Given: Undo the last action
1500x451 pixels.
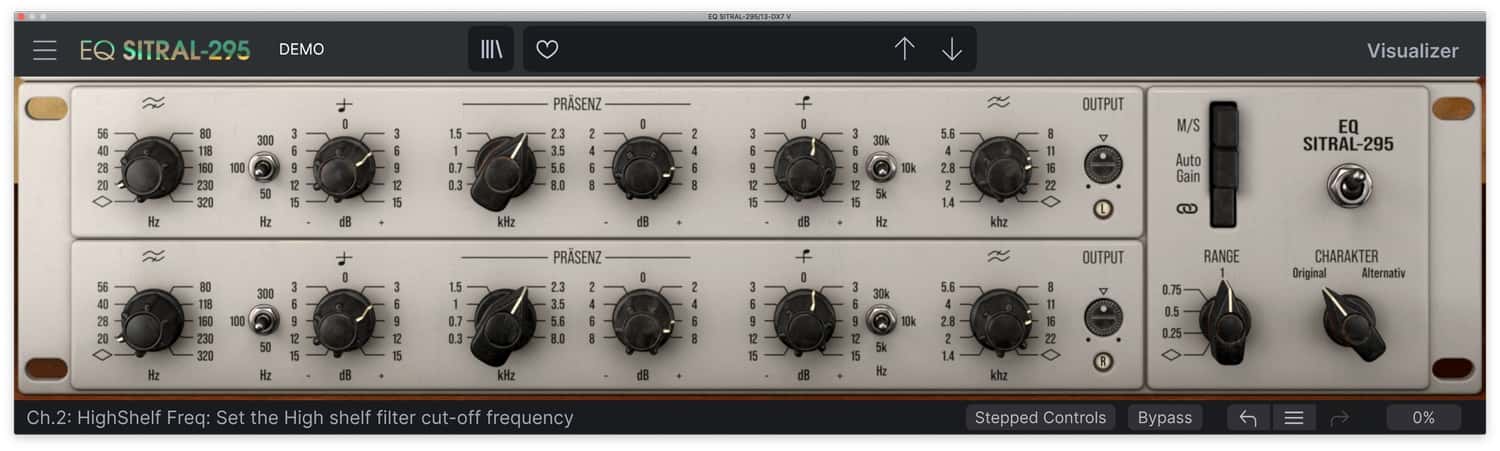Looking at the screenshot, I should pos(1248,418).
